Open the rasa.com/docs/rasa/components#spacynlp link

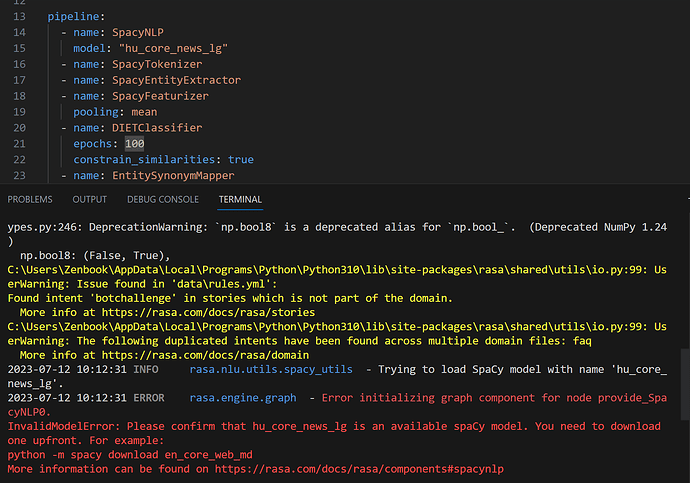pyautogui.click(x=359, y=469)
